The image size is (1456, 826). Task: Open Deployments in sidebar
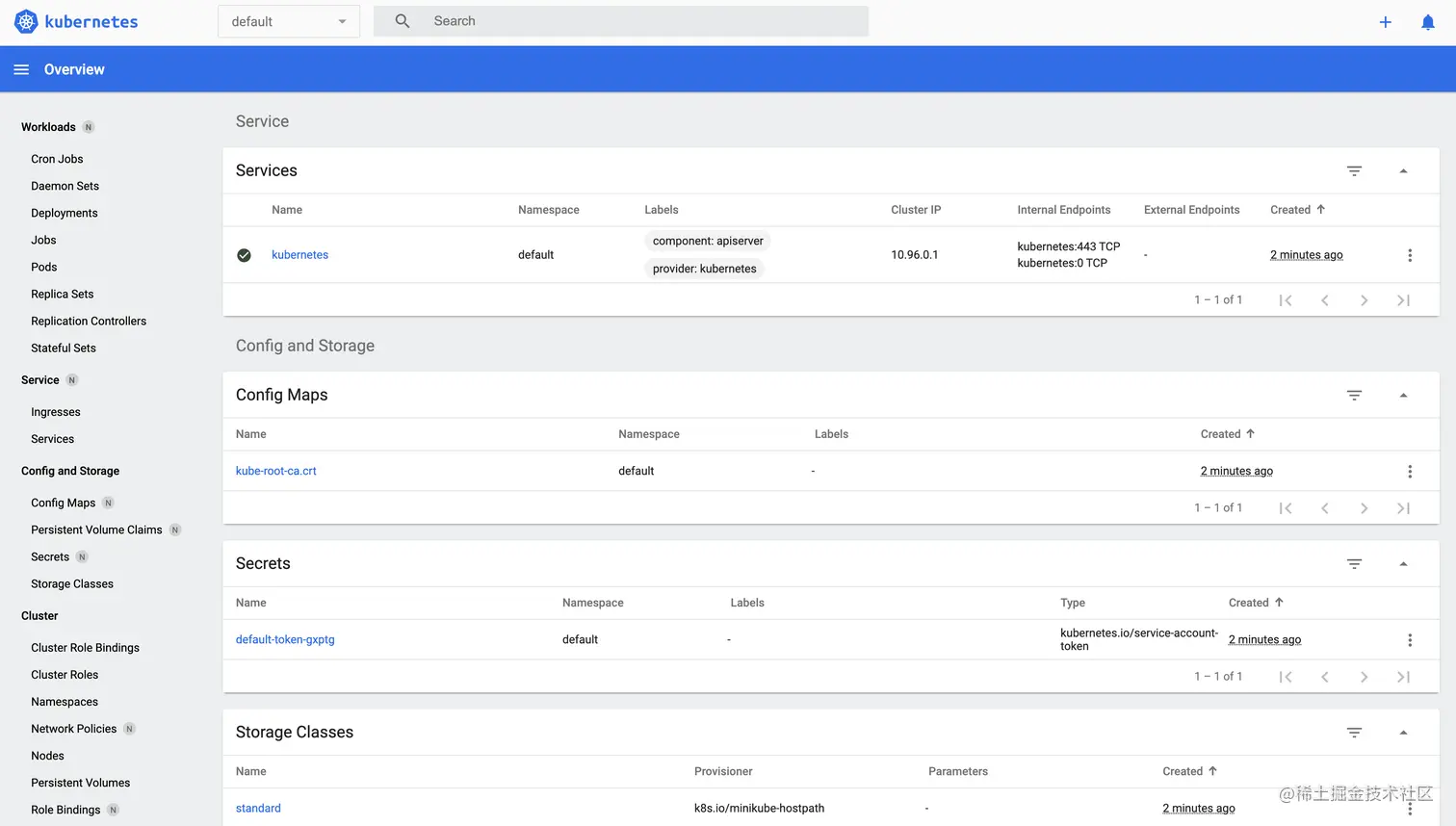coord(65,213)
